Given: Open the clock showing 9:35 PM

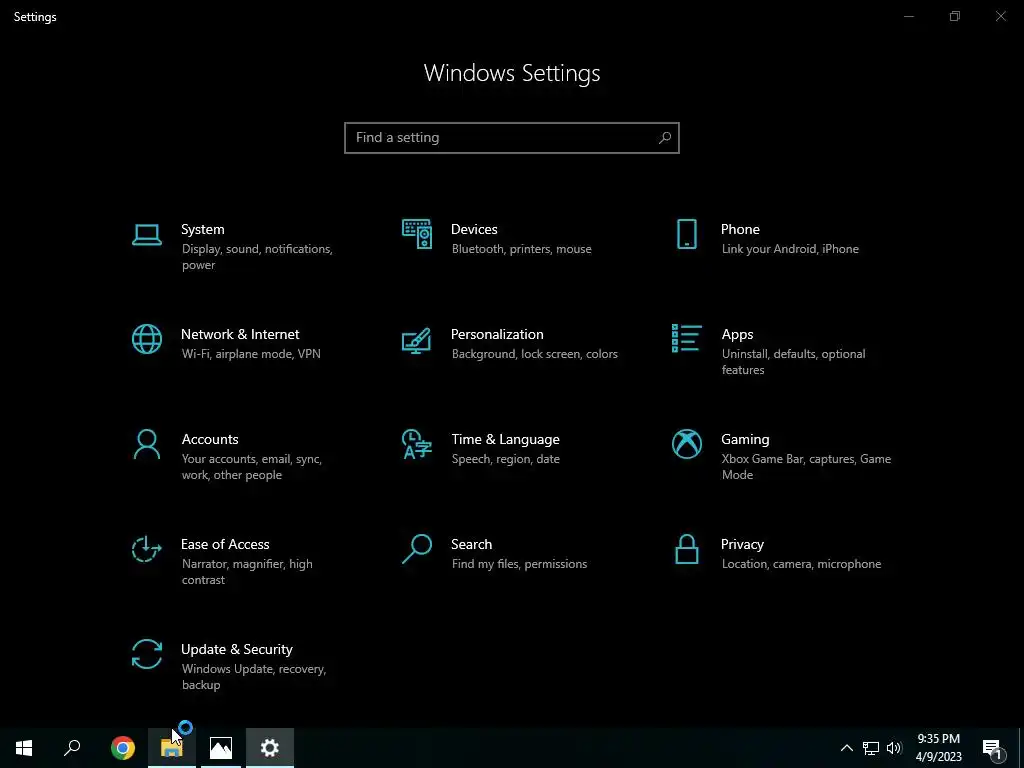Looking at the screenshot, I should point(938,748).
